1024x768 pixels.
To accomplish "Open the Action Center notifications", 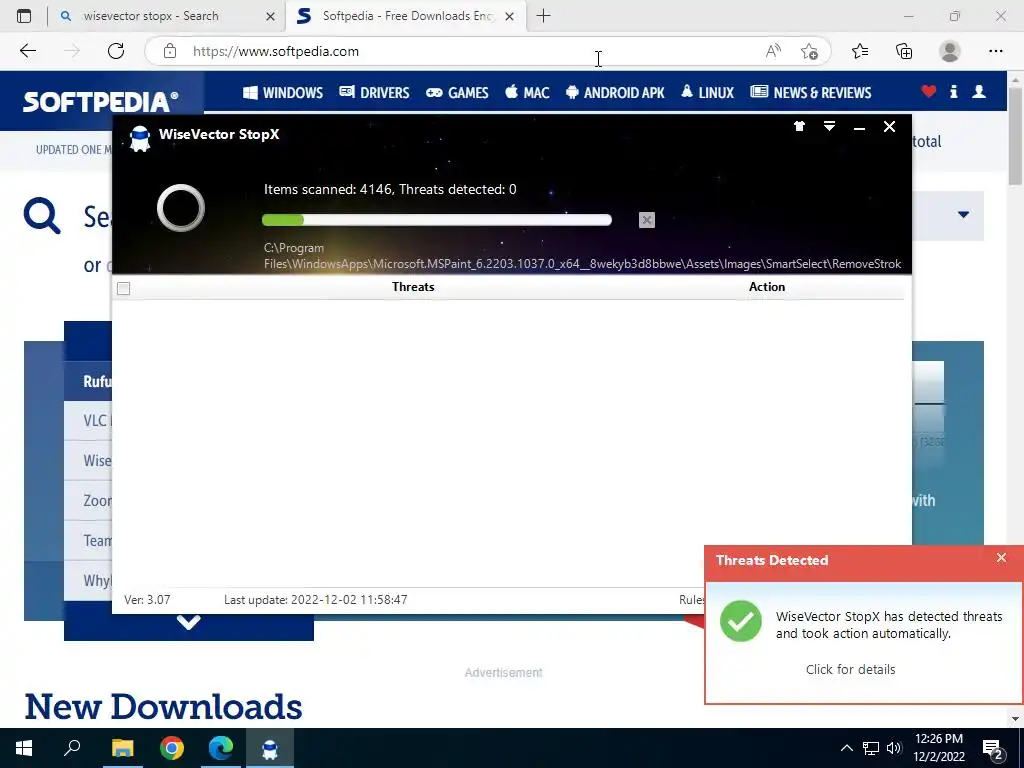I will (993, 749).
